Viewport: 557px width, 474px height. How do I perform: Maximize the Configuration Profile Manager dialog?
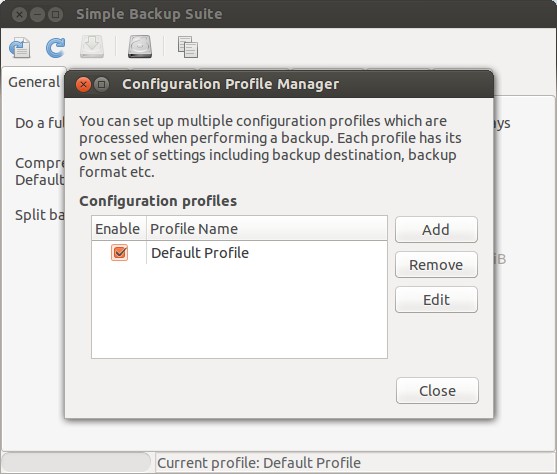click(x=102, y=85)
